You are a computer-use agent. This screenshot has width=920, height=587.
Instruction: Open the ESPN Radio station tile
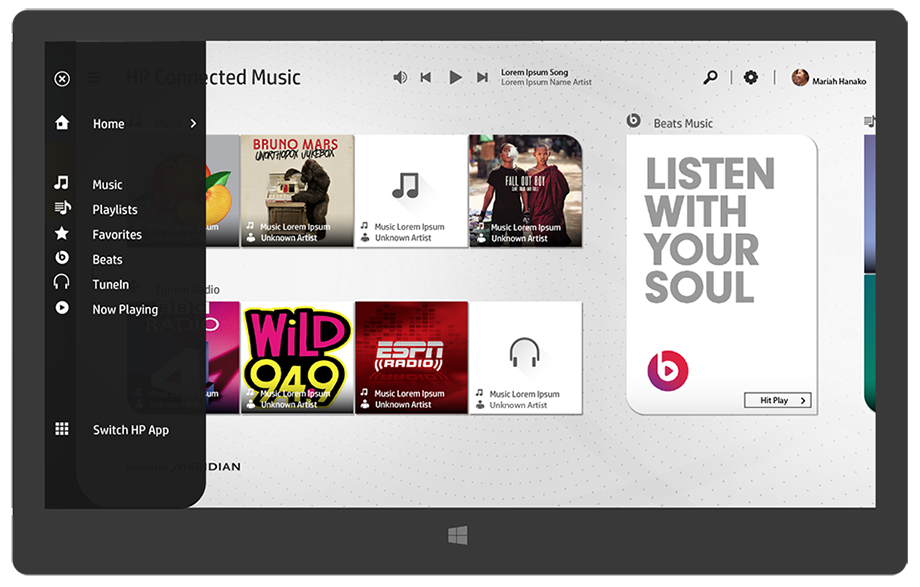click(411, 357)
